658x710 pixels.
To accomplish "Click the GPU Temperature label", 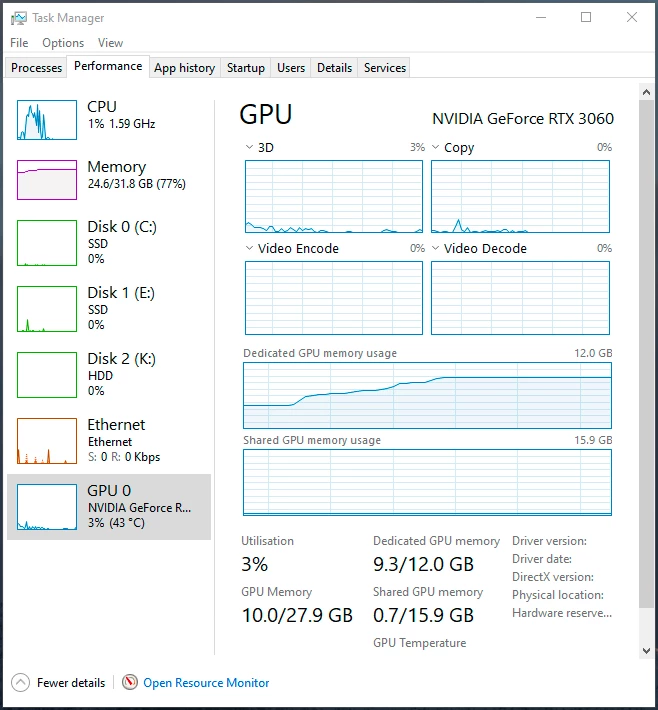I will 419,643.
